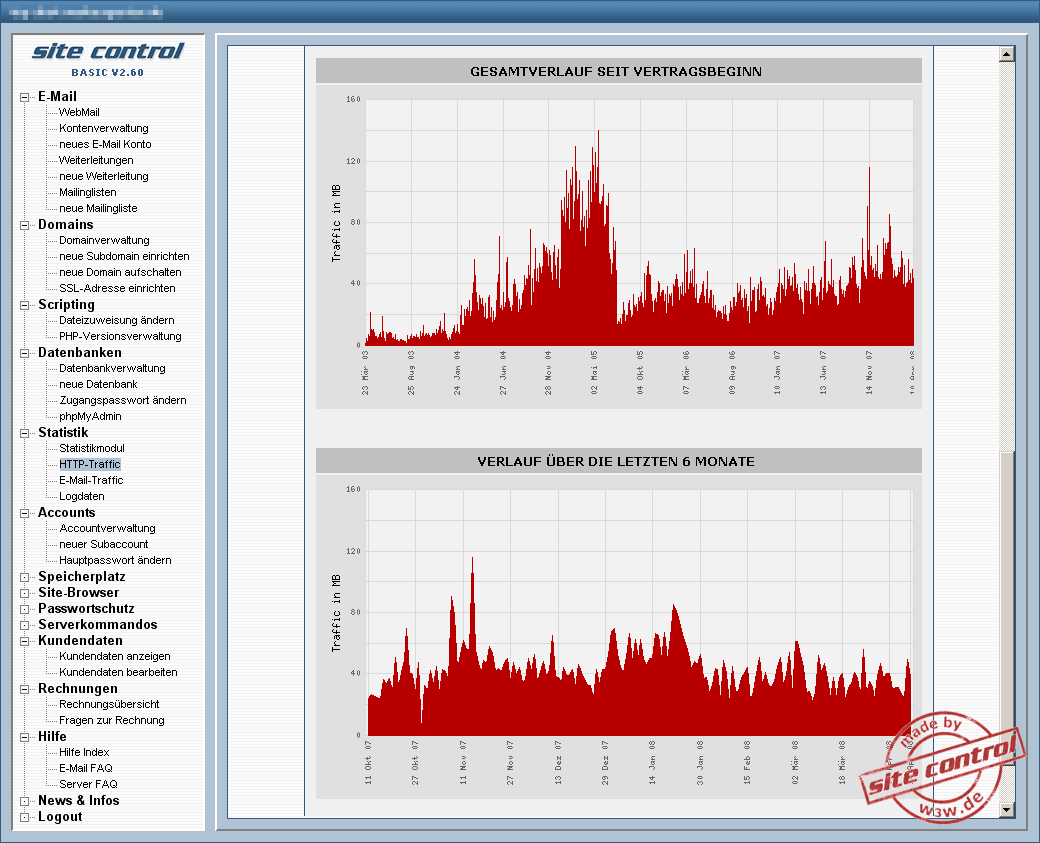Select neuer Subaccount
This screenshot has height=843, width=1040.
pos(103,544)
